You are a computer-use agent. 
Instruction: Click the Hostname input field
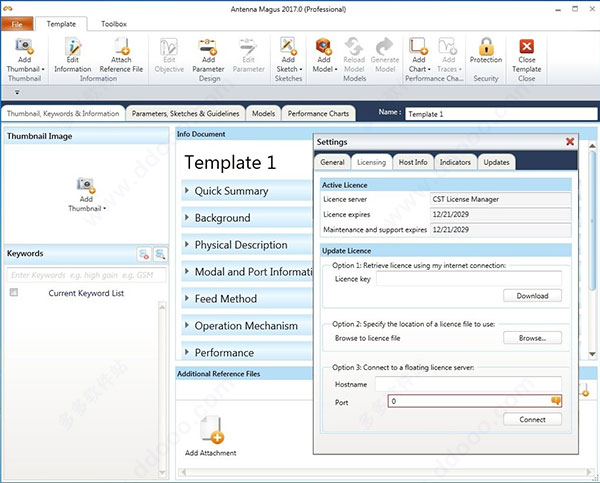point(474,383)
